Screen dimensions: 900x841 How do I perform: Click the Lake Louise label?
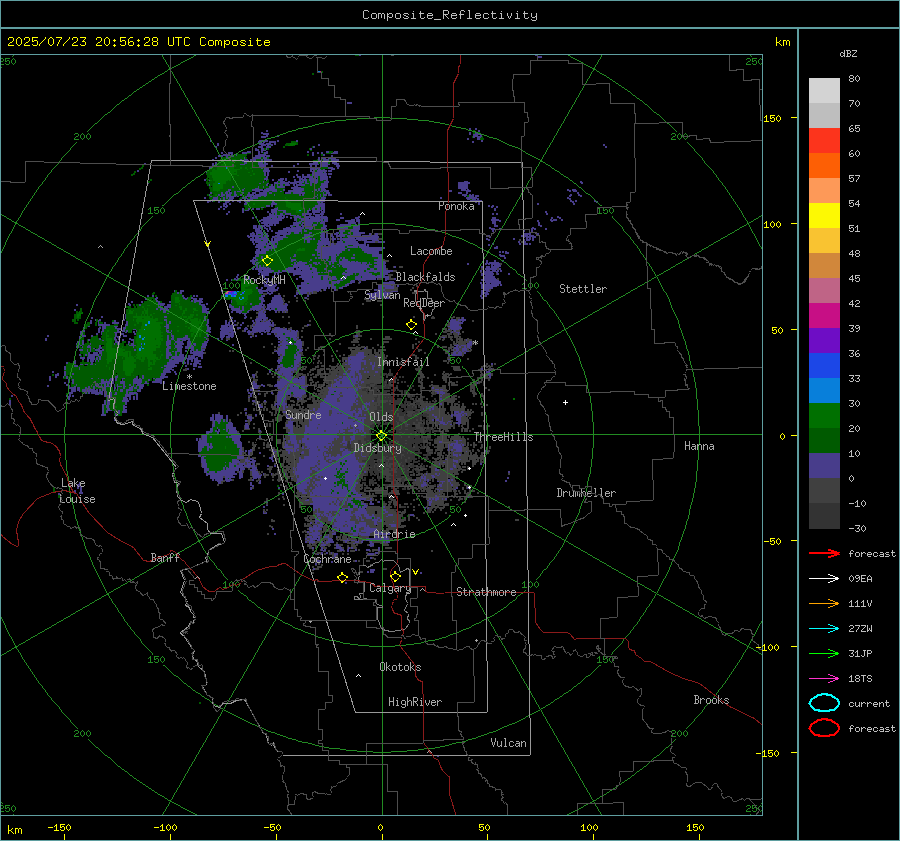pyautogui.click(x=77, y=491)
